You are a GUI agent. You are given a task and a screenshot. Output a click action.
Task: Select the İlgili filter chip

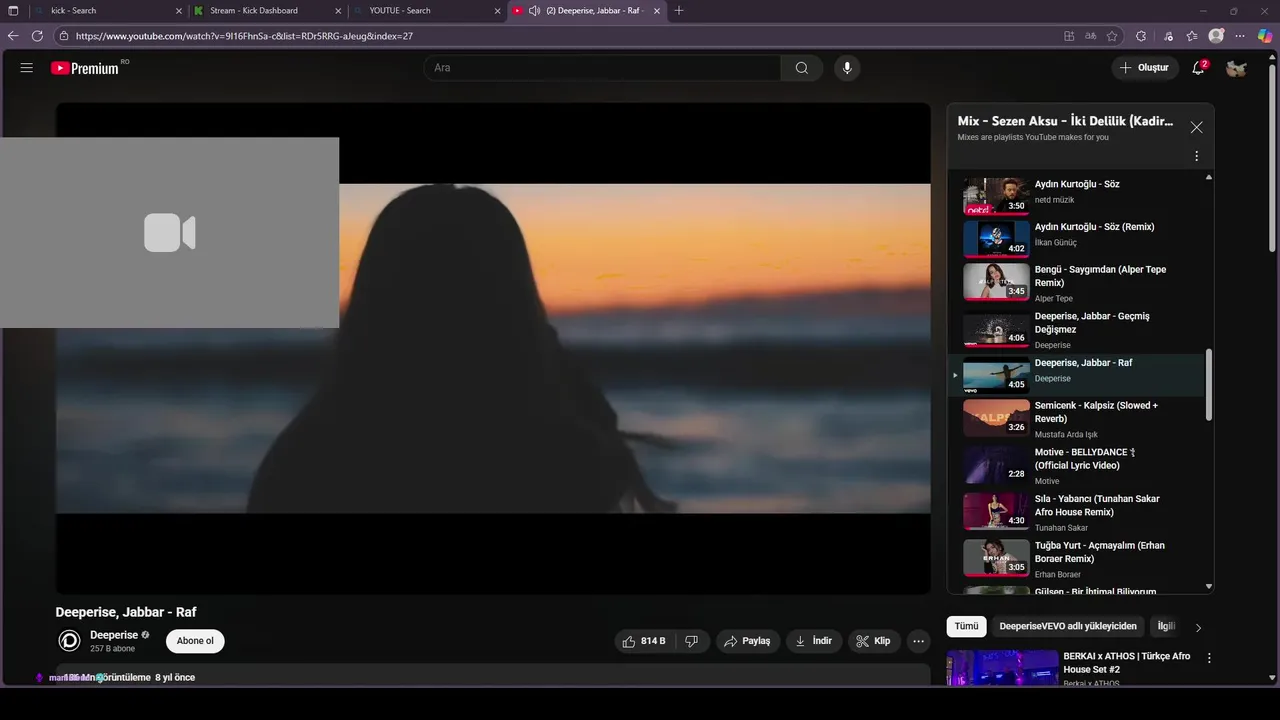tap(1166, 626)
